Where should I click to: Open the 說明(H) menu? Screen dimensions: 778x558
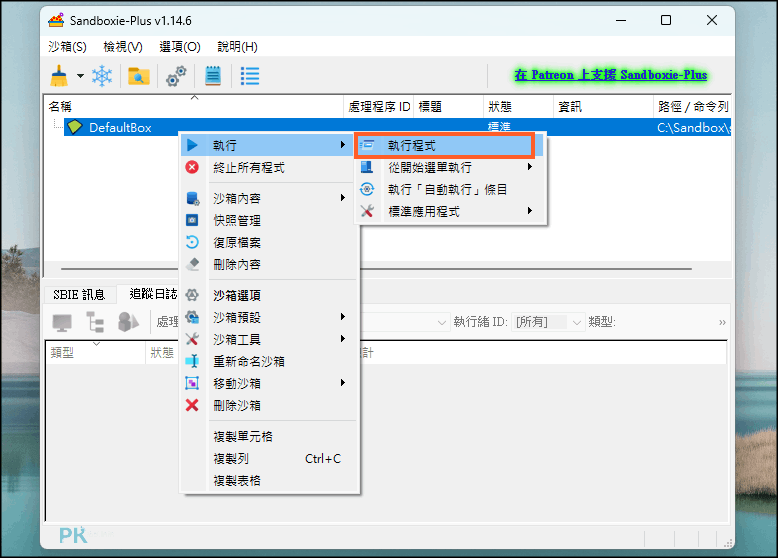click(x=237, y=47)
